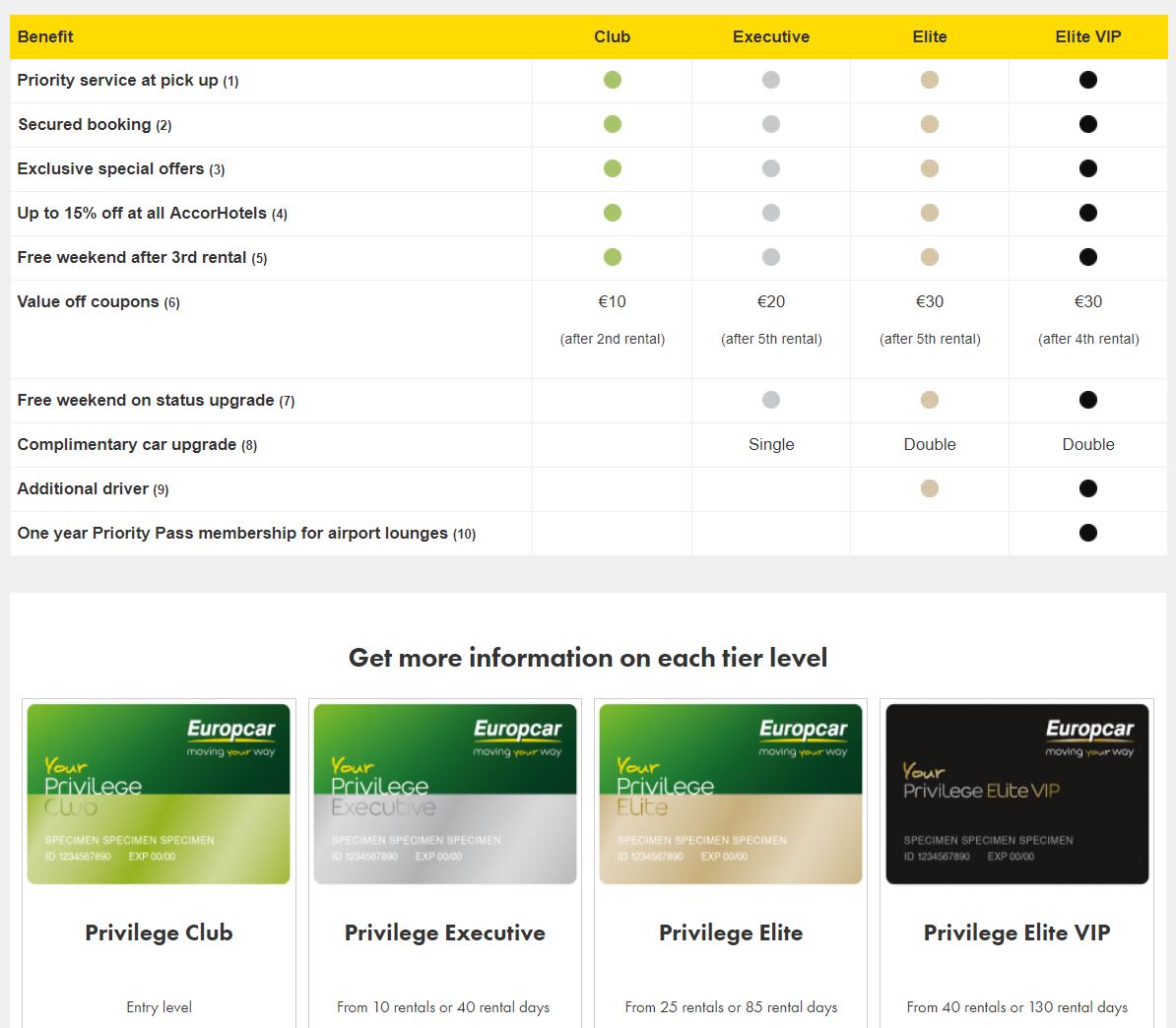Click the €20 coupon value for Executive
Viewport: 1176px width, 1028px height.
tap(771, 301)
